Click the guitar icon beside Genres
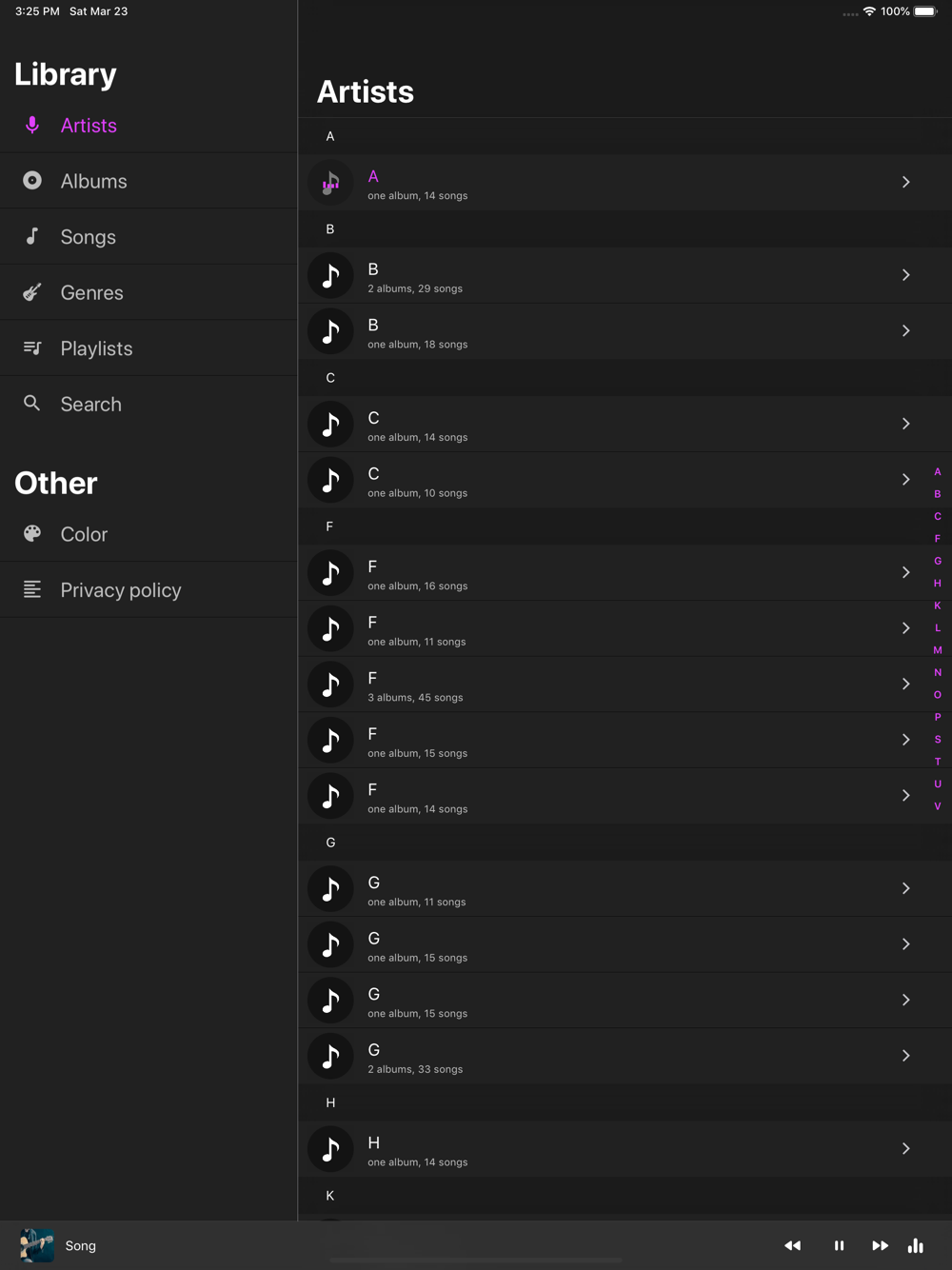Screen dimensions: 952x1270 (32, 292)
